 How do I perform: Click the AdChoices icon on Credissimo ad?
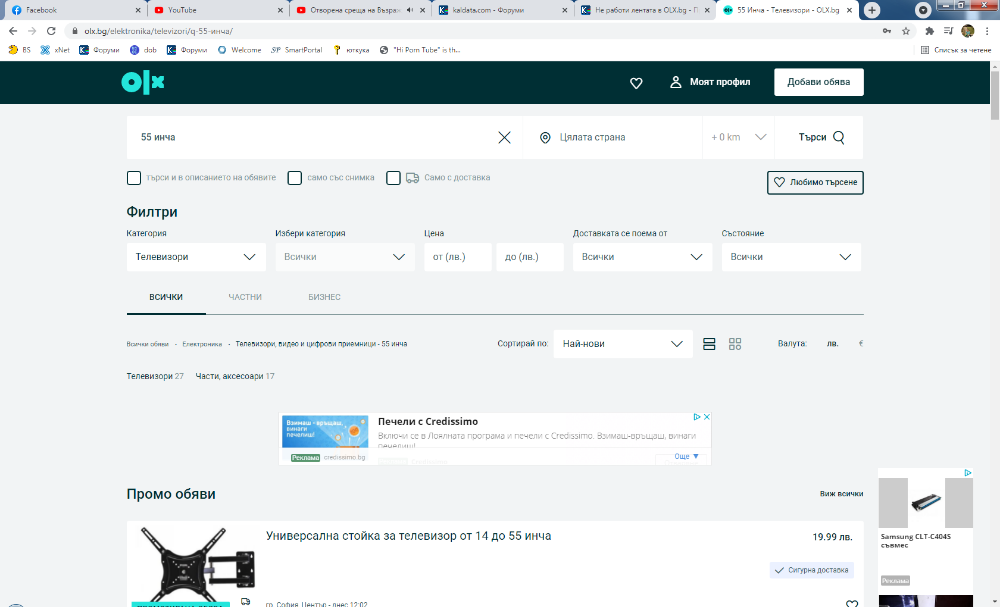698,417
